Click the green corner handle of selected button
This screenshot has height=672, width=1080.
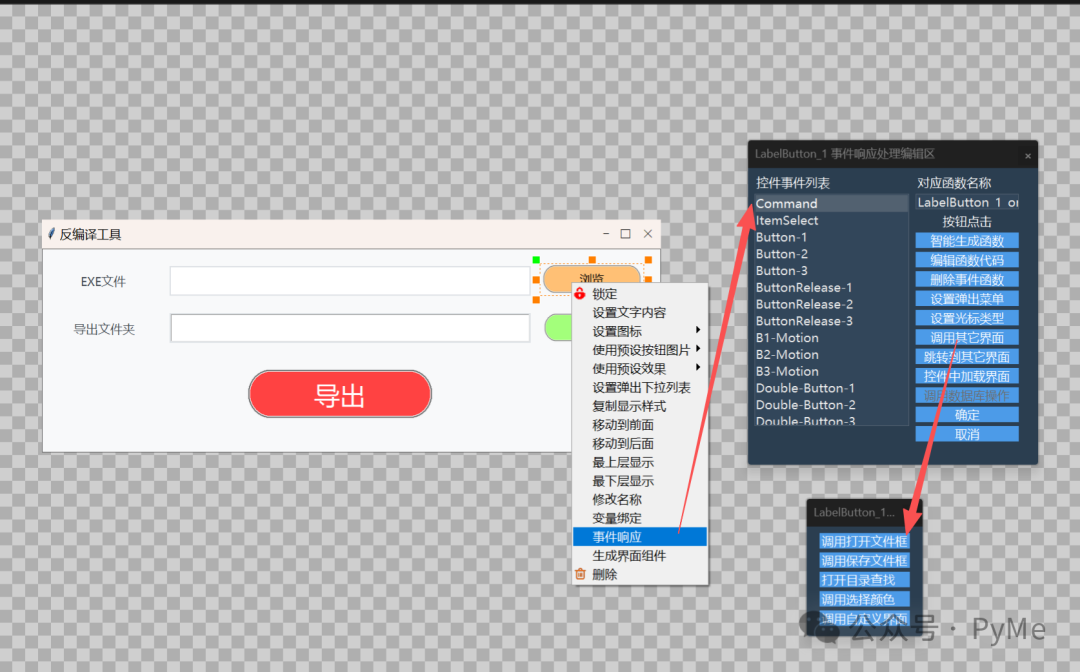point(536,260)
